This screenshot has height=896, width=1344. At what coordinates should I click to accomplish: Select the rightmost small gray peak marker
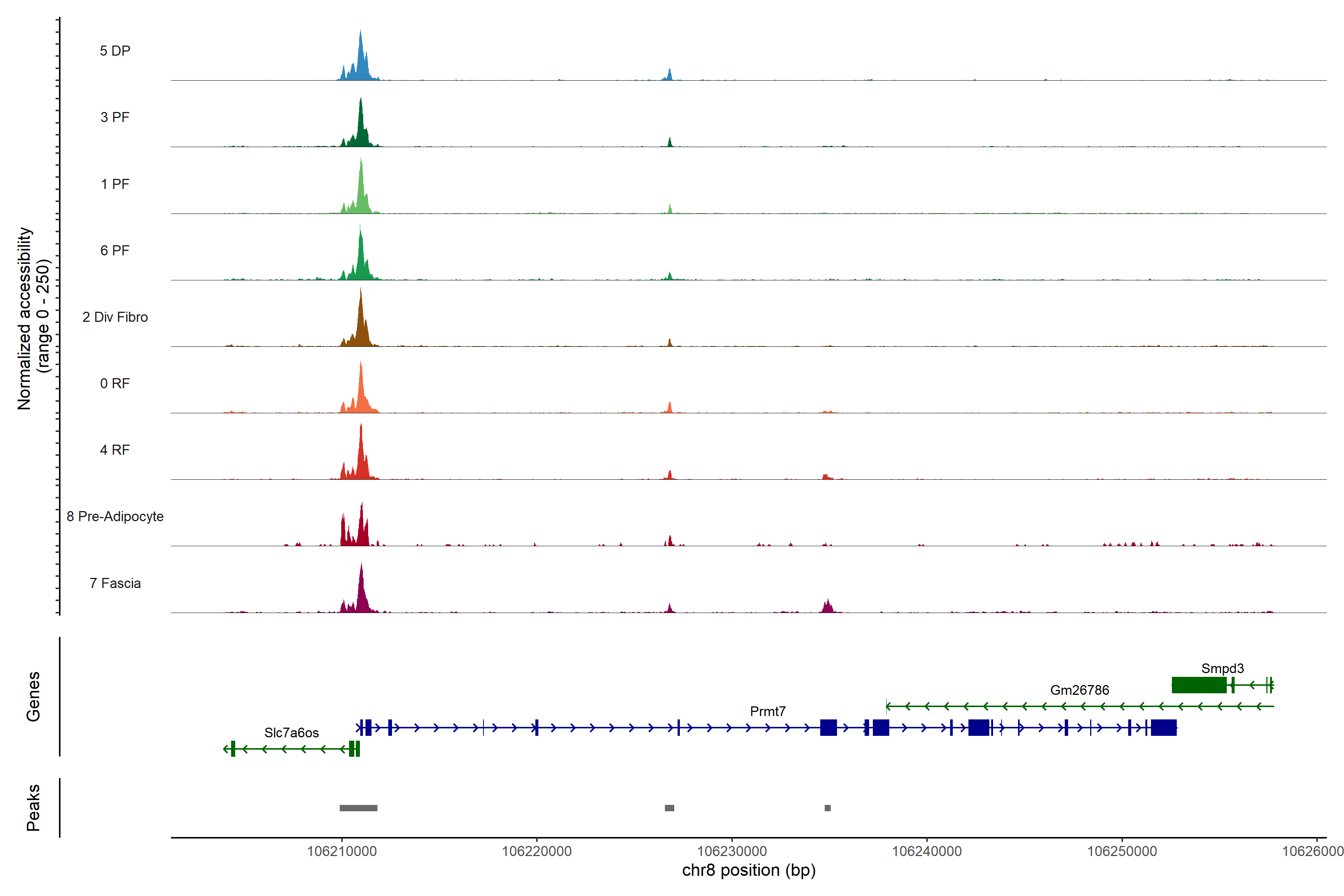827,808
